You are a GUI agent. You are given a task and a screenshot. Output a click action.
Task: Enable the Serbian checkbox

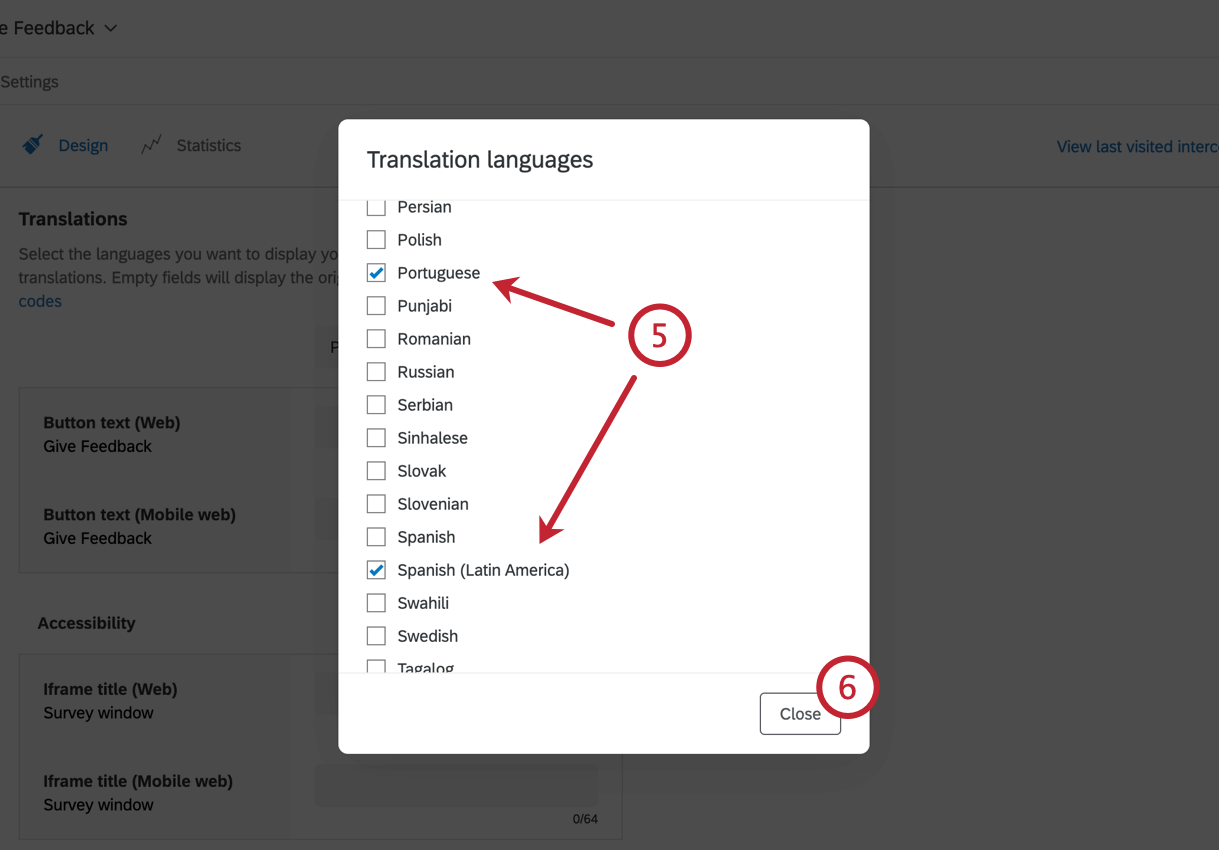[x=377, y=404]
